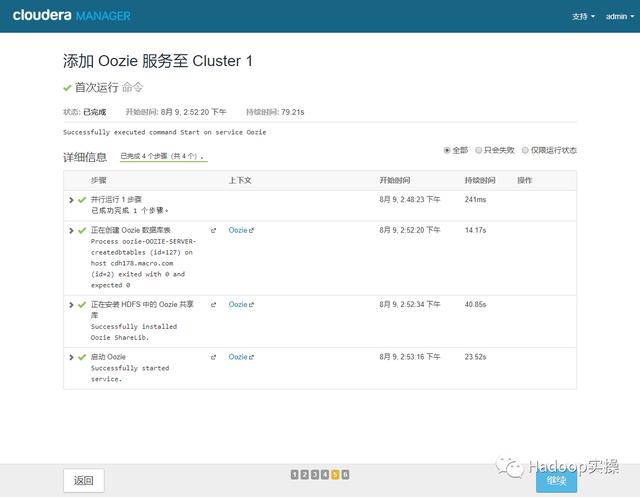Open the 支持 dropdown menu
Viewport: 640px width, 497px height.
pyautogui.click(x=583, y=16)
